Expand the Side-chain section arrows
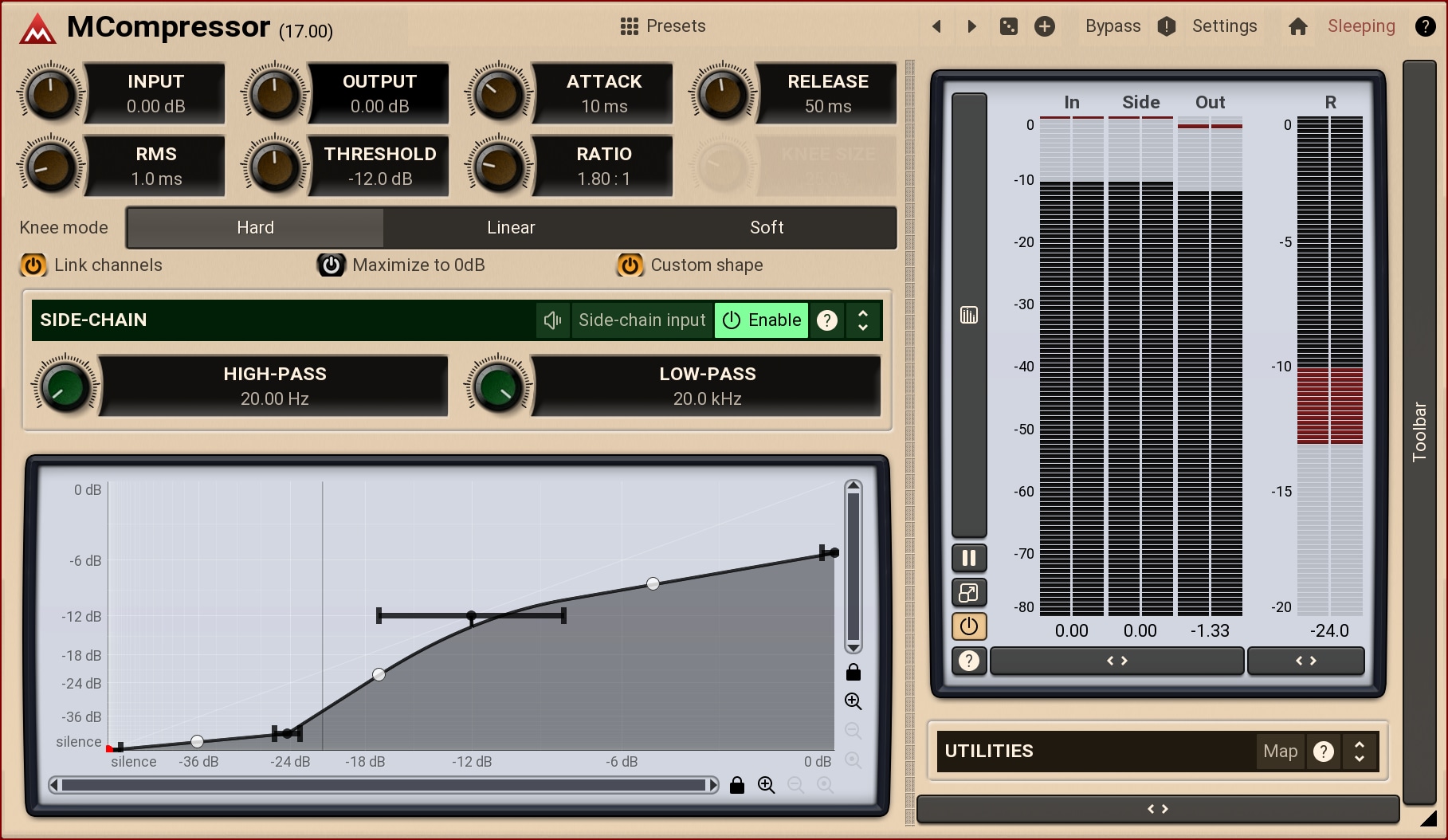Image resolution: width=1448 pixels, height=840 pixels. pyautogui.click(x=863, y=320)
